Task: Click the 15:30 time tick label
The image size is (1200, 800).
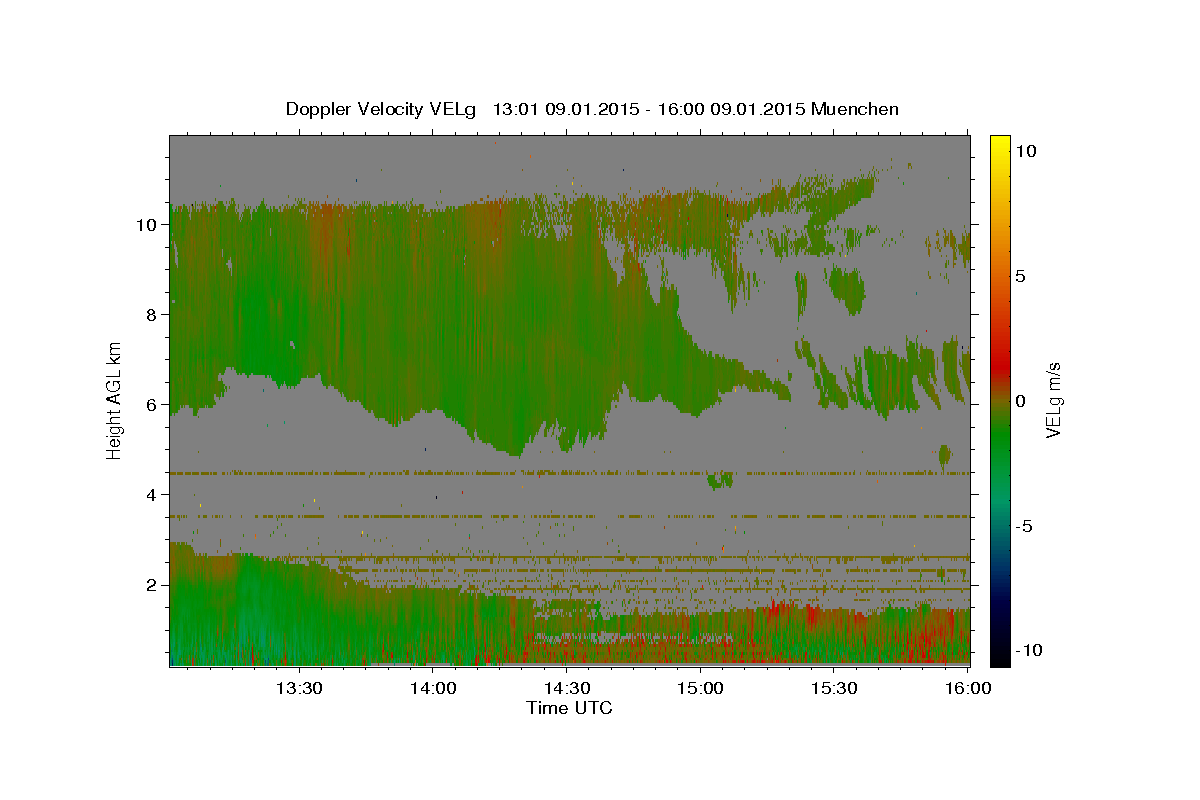Action: point(834,688)
